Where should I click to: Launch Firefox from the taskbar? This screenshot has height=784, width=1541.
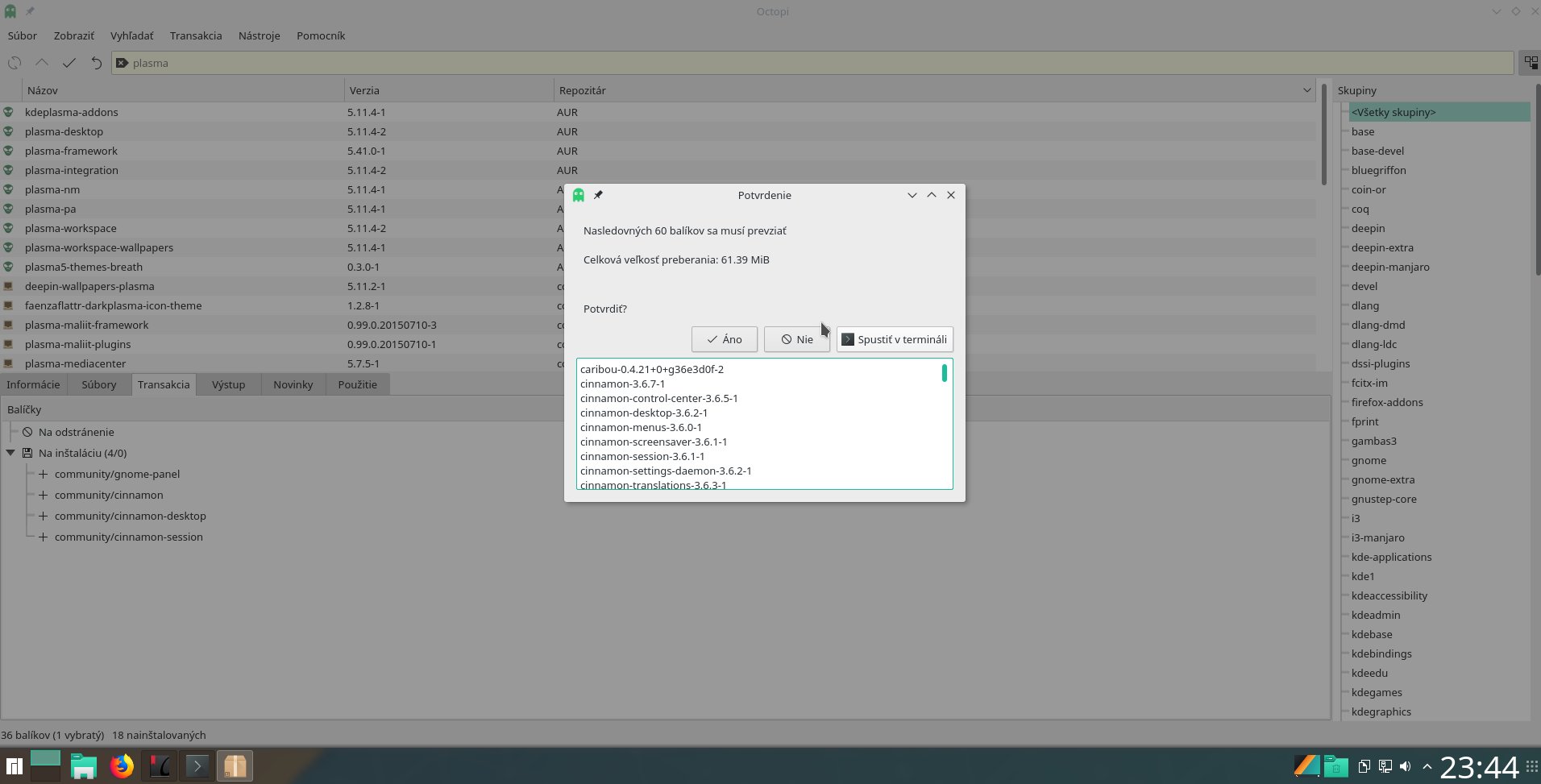(122, 766)
